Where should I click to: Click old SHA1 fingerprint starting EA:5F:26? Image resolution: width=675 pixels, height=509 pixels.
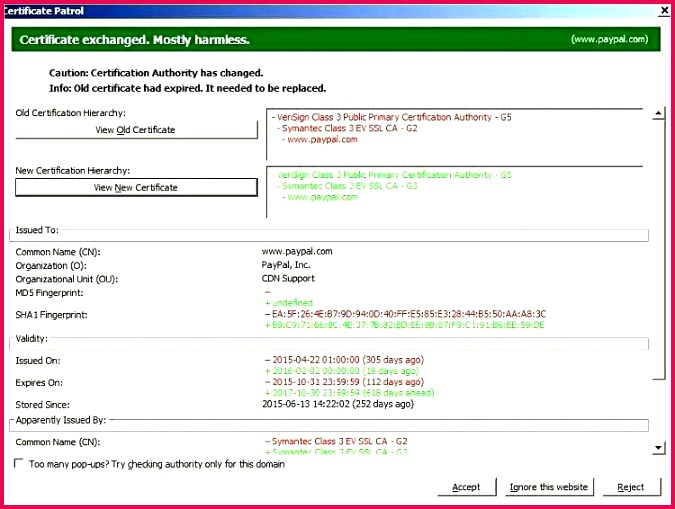pos(406,314)
